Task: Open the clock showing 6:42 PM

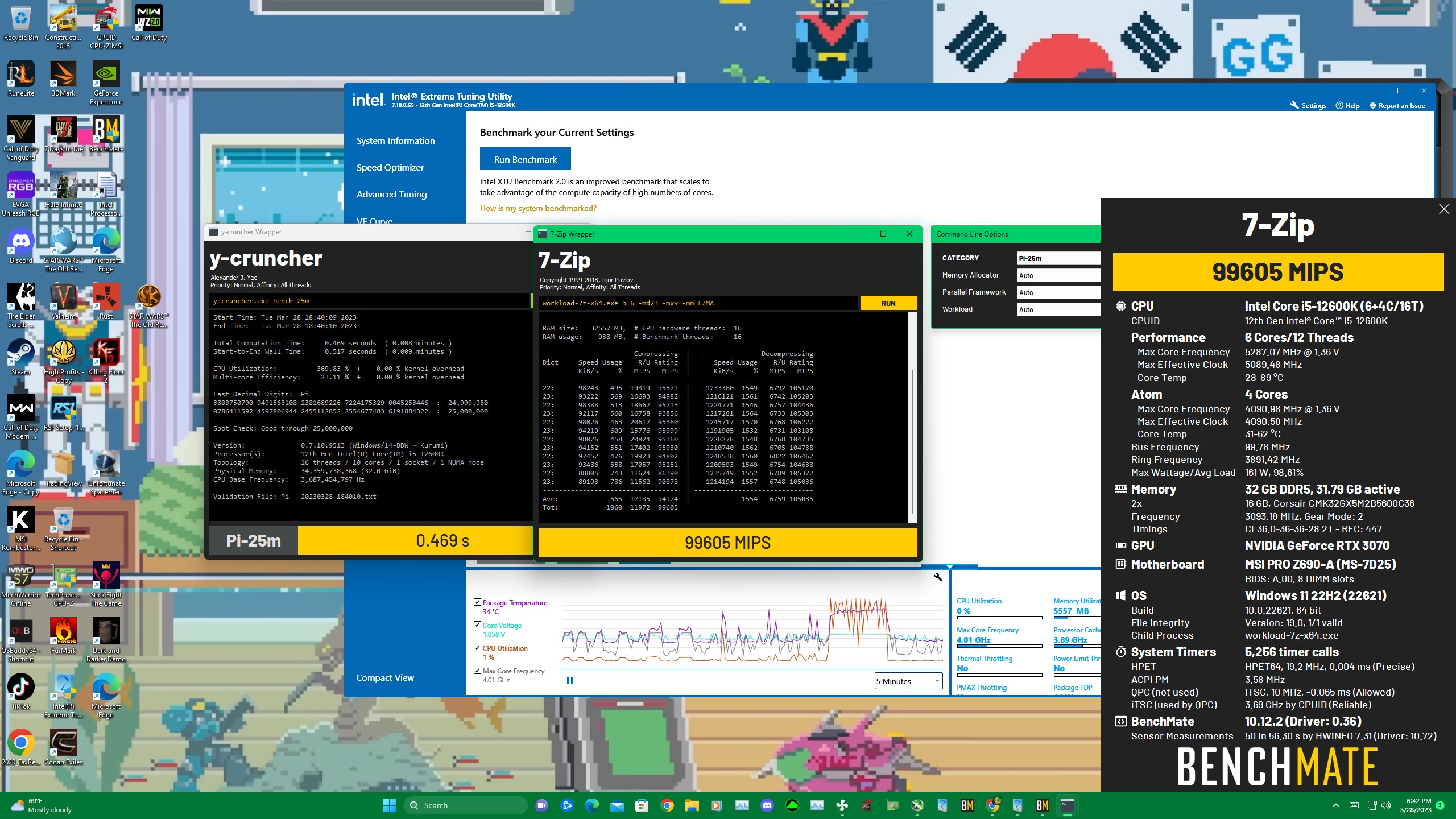Action: click(1416, 805)
